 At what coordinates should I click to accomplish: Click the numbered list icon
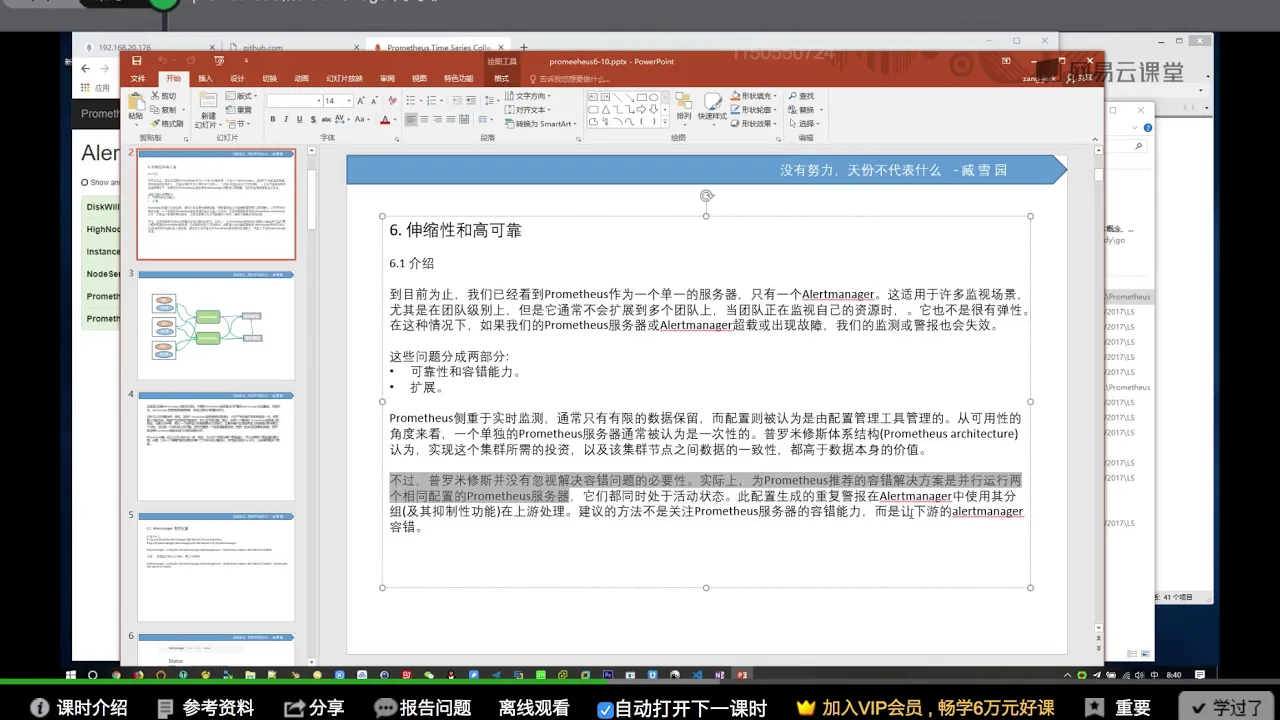pos(430,101)
